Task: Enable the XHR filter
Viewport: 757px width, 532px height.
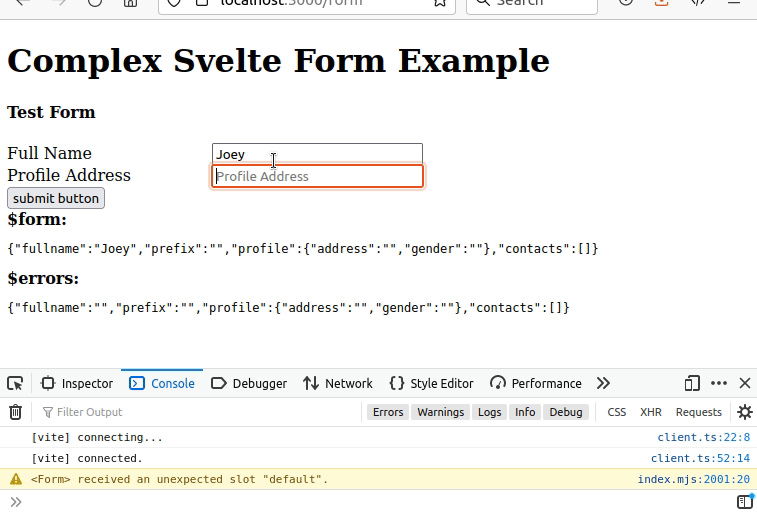Action: (650, 412)
